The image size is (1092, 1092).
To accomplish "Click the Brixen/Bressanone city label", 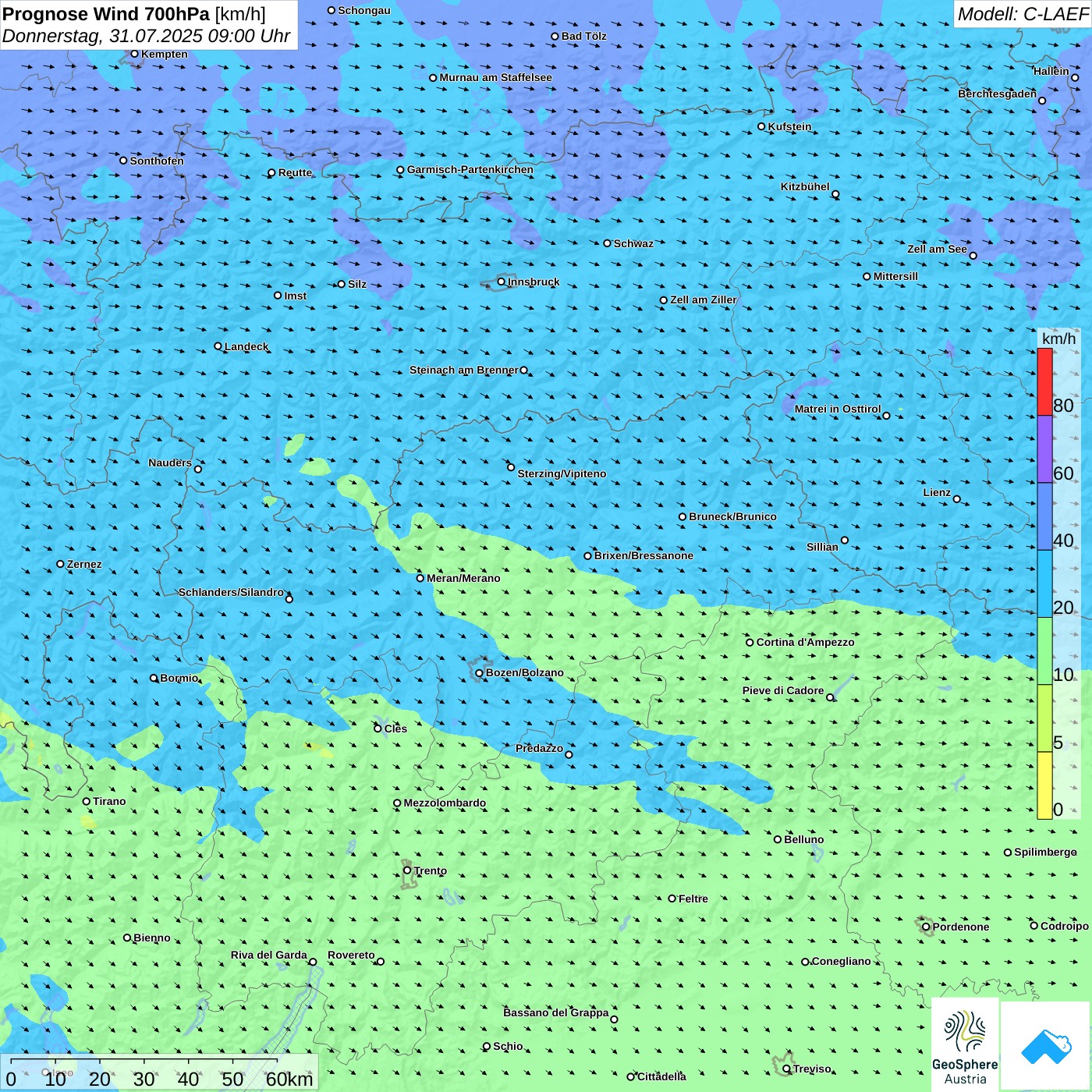I will tap(643, 555).
